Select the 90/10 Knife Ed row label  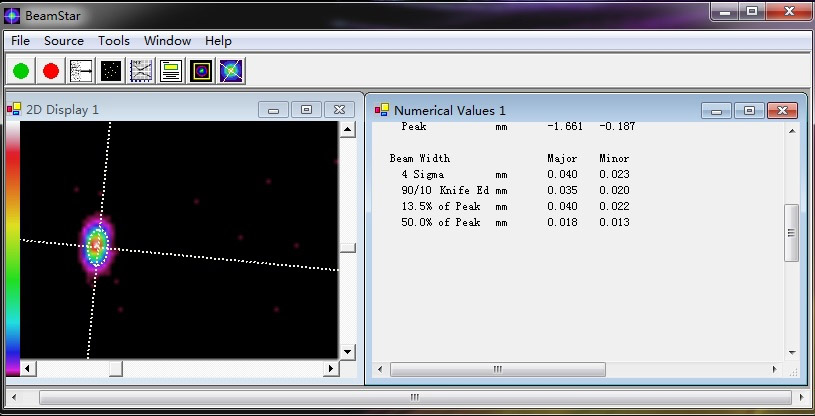click(x=445, y=190)
